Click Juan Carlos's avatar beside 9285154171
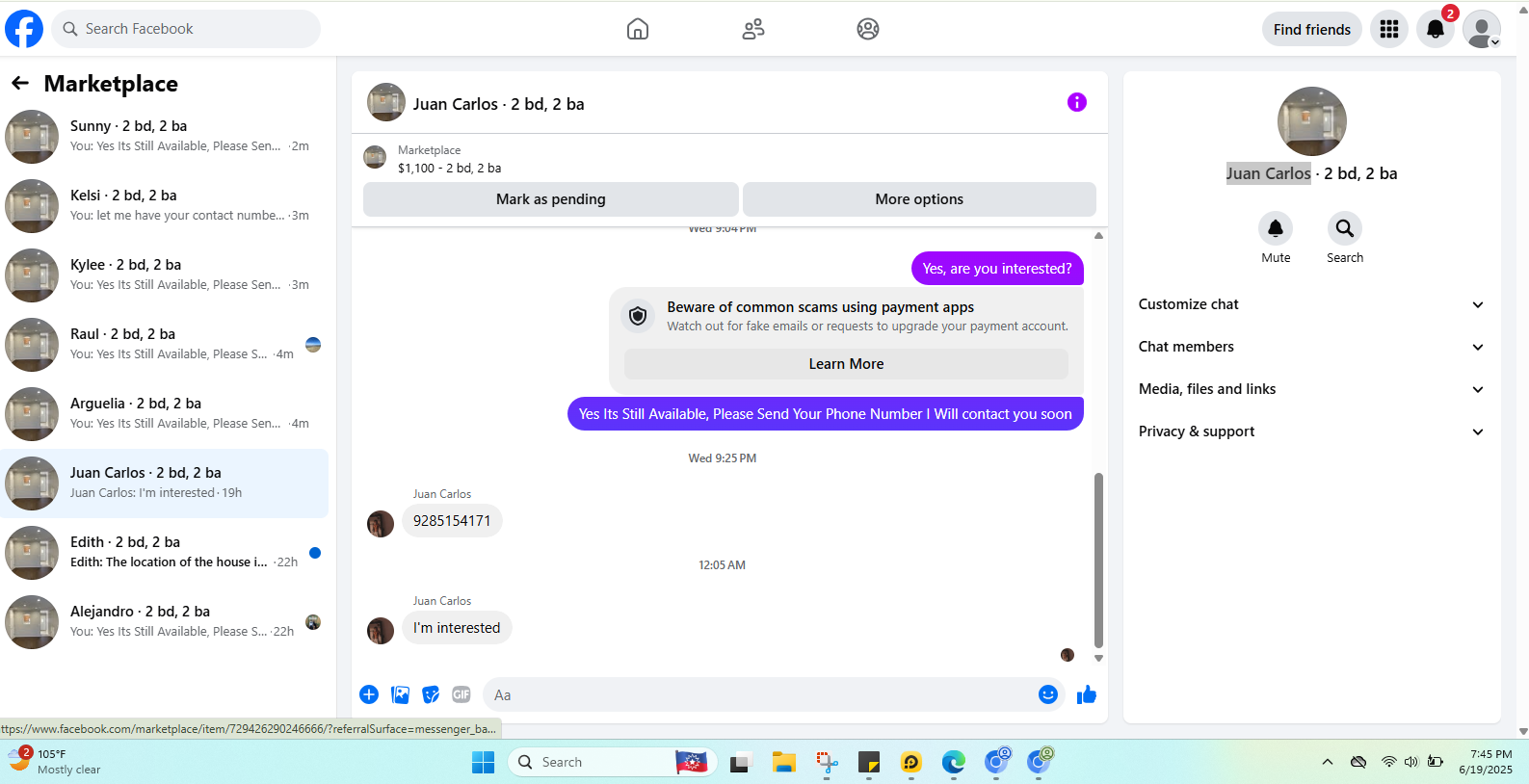The image size is (1529, 784). pyautogui.click(x=381, y=524)
